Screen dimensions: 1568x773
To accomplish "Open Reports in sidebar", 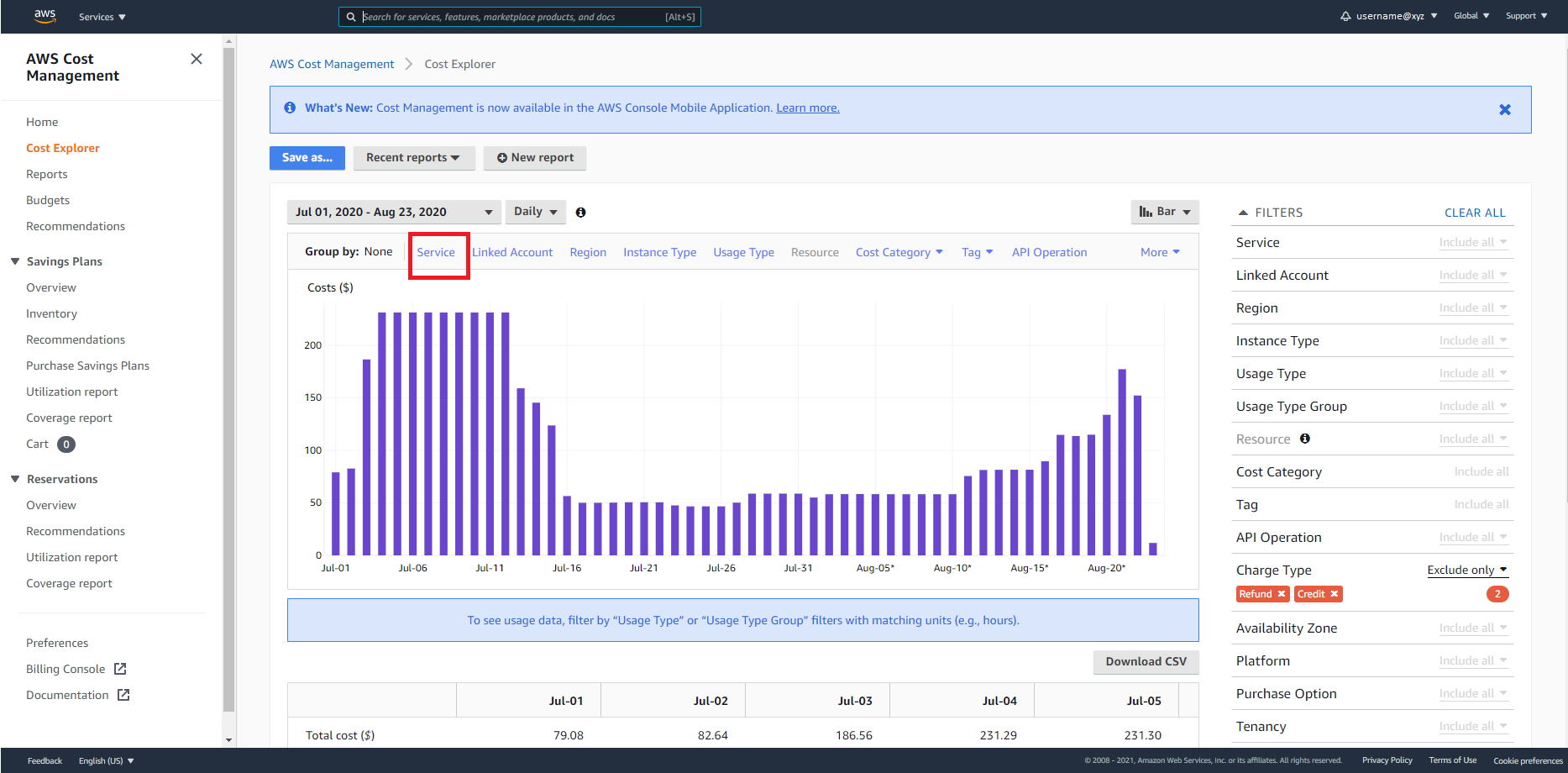I will 47,174.
